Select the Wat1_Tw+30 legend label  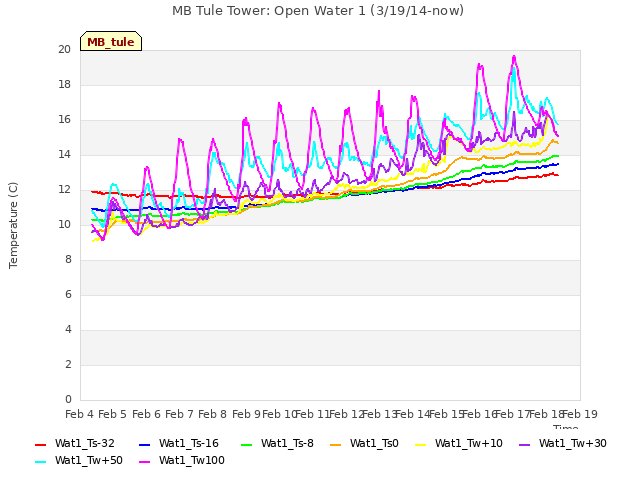pos(572,444)
